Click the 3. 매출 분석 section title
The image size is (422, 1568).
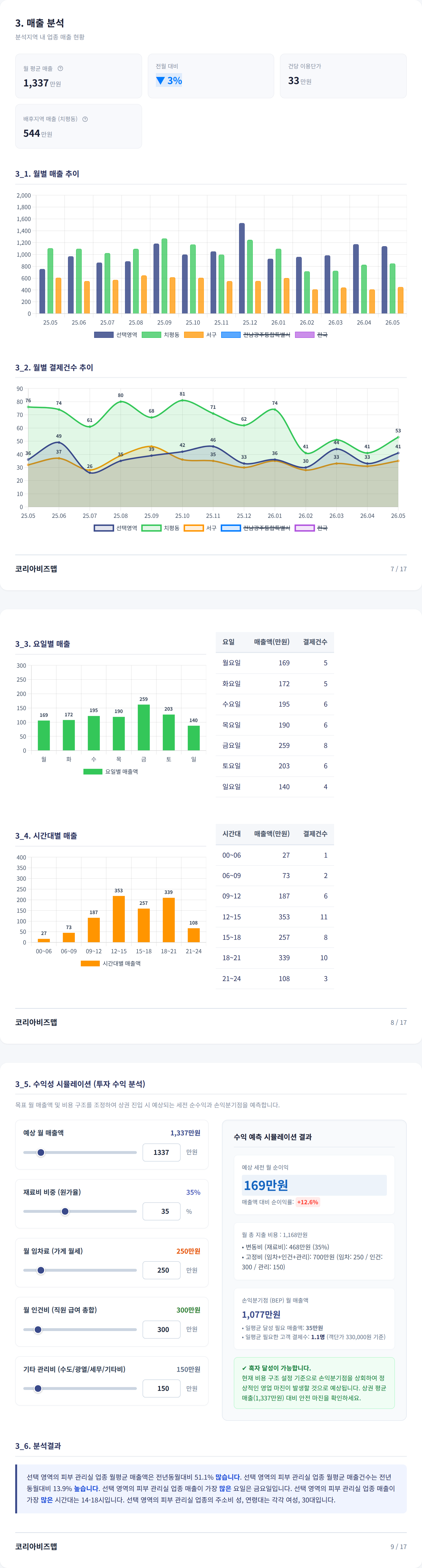pos(40,23)
